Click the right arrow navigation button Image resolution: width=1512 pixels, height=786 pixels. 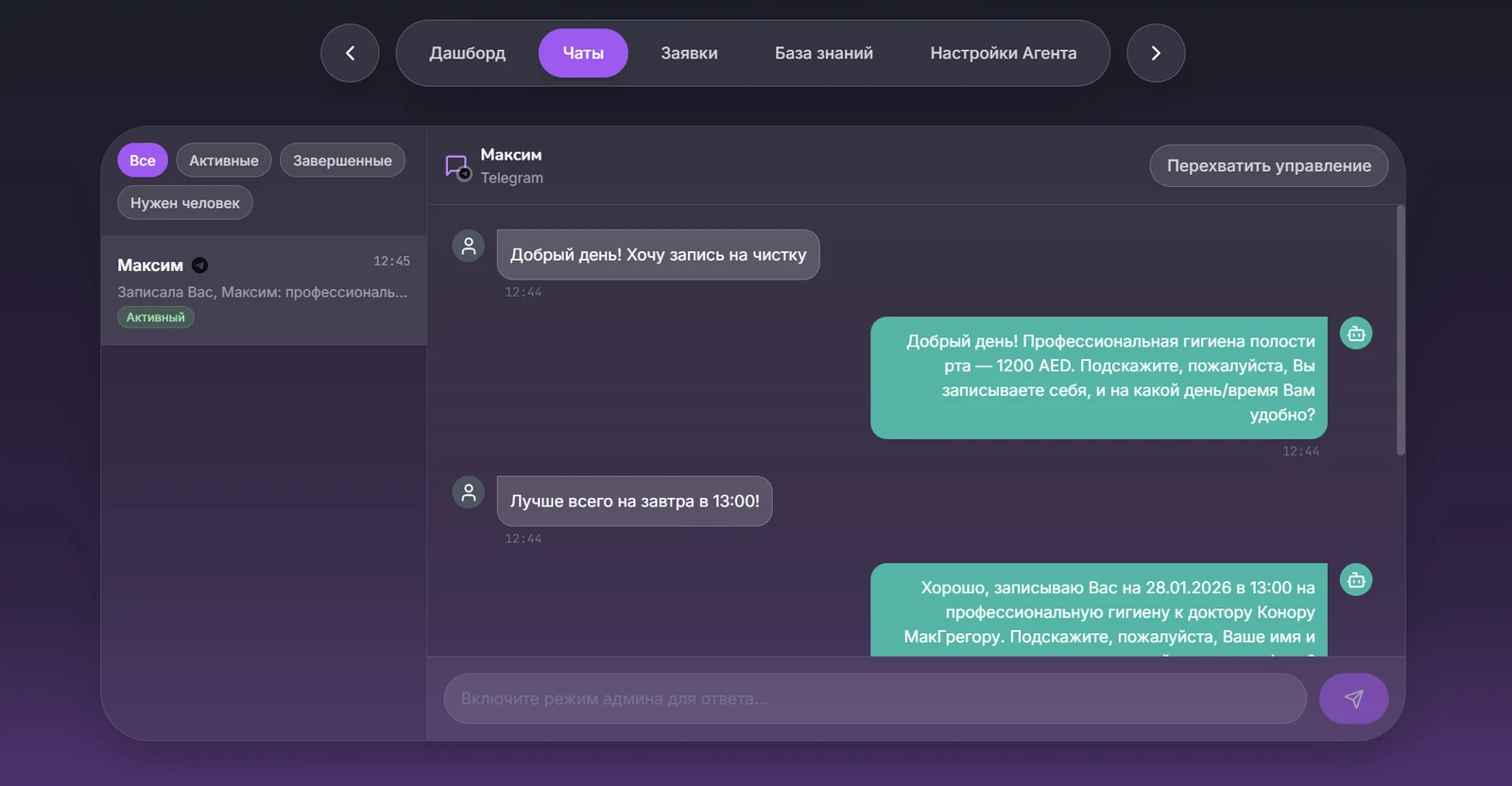tap(1156, 53)
